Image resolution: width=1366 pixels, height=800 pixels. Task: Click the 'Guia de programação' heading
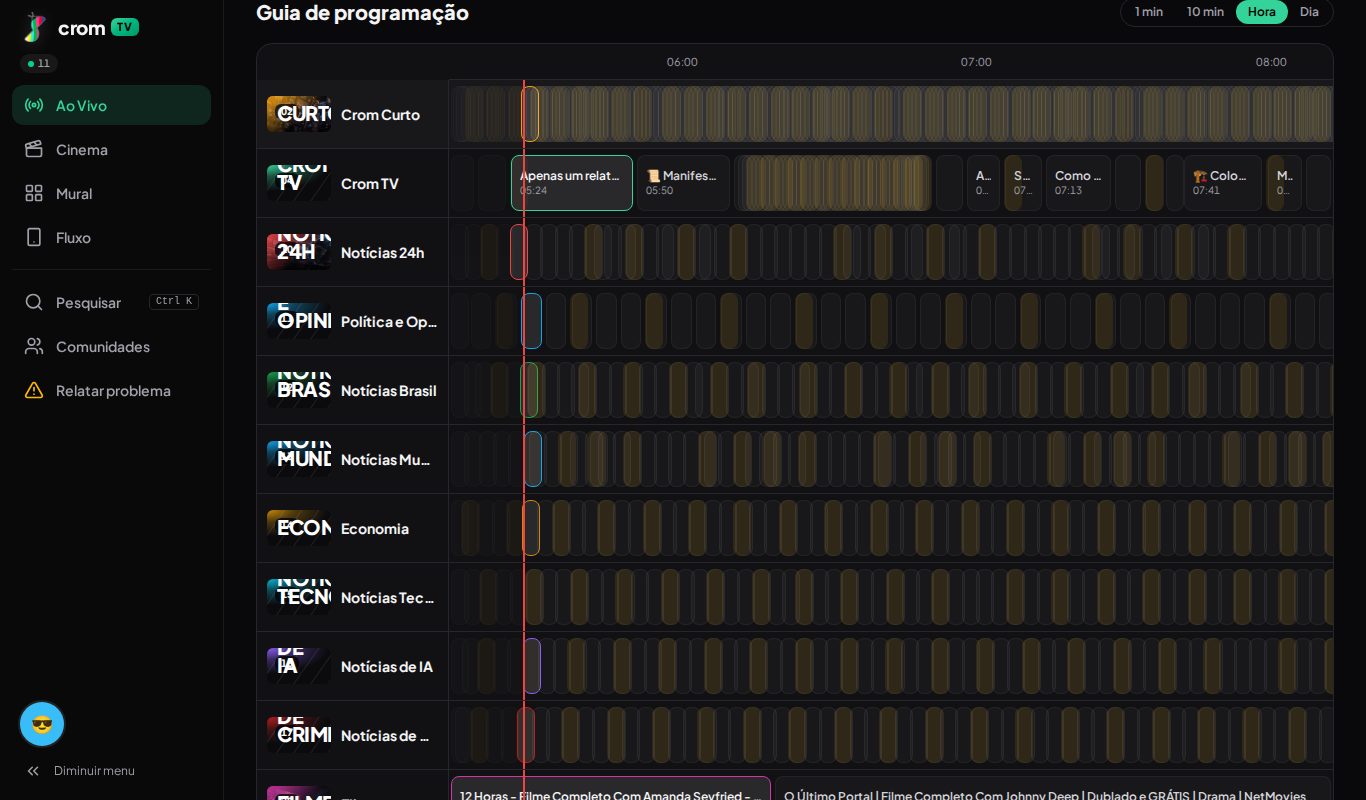tap(362, 13)
